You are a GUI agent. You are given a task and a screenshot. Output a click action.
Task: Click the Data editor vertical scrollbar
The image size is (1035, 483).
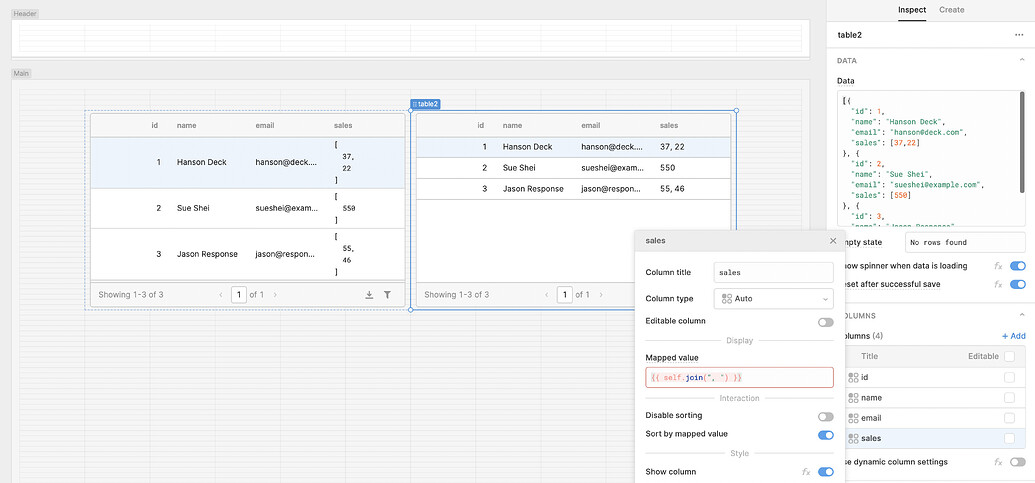point(1022,143)
